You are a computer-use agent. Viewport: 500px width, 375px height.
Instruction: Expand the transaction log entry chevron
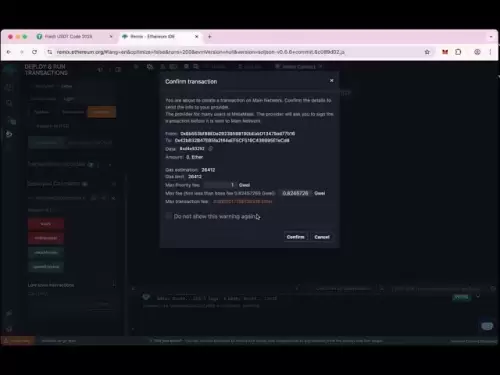478,296
